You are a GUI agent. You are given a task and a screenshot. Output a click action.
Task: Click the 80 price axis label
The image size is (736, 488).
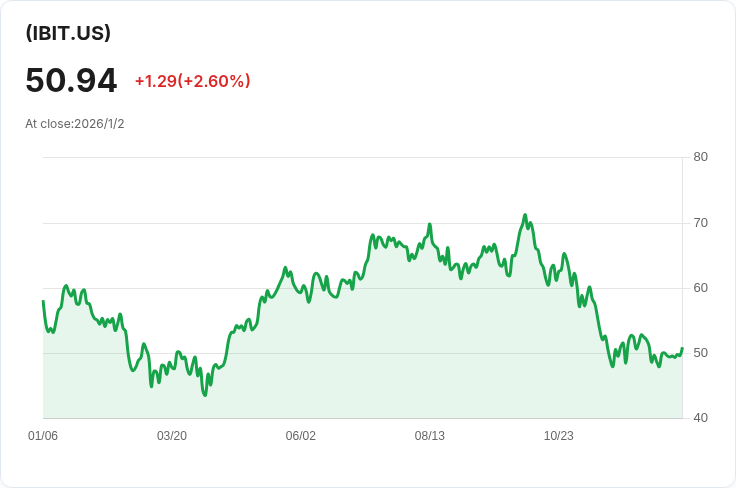700,157
